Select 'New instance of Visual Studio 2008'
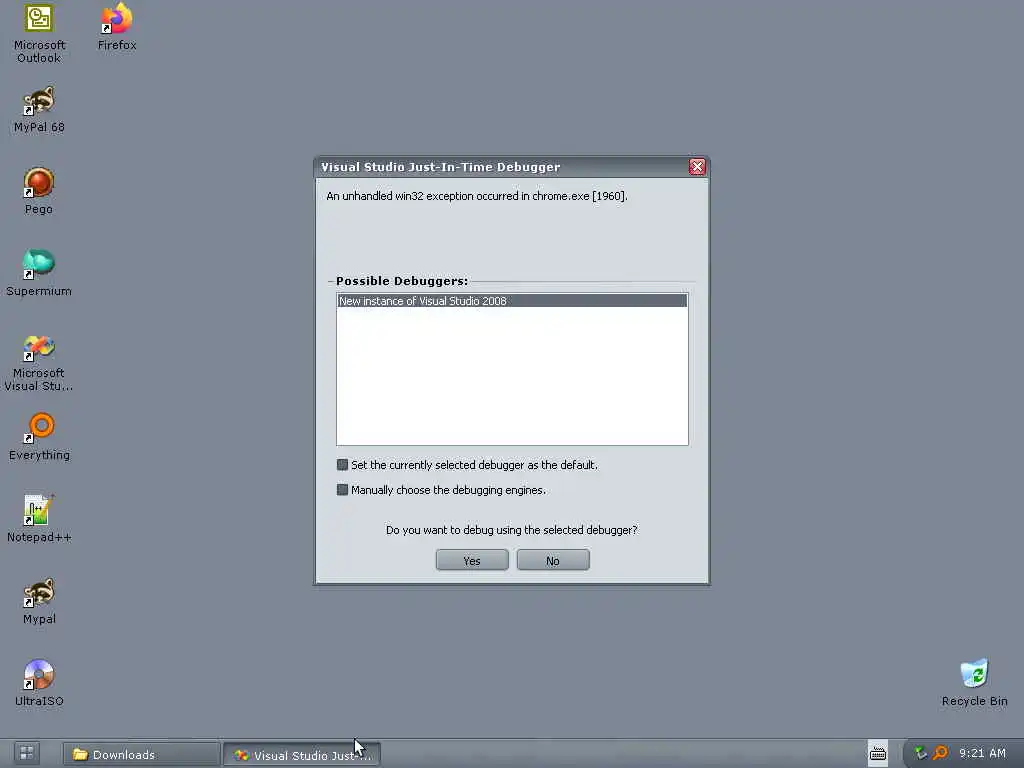The image size is (1024, 768). click(x=512, y=301)
